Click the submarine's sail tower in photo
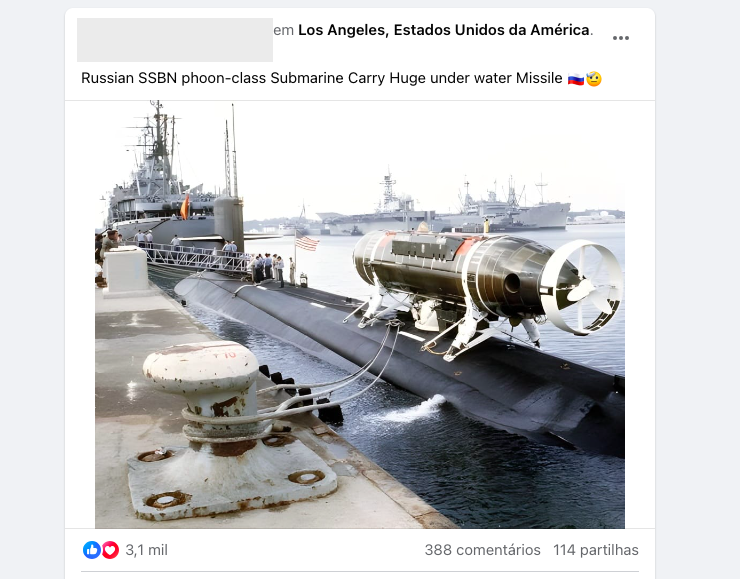 pos(229,224)
